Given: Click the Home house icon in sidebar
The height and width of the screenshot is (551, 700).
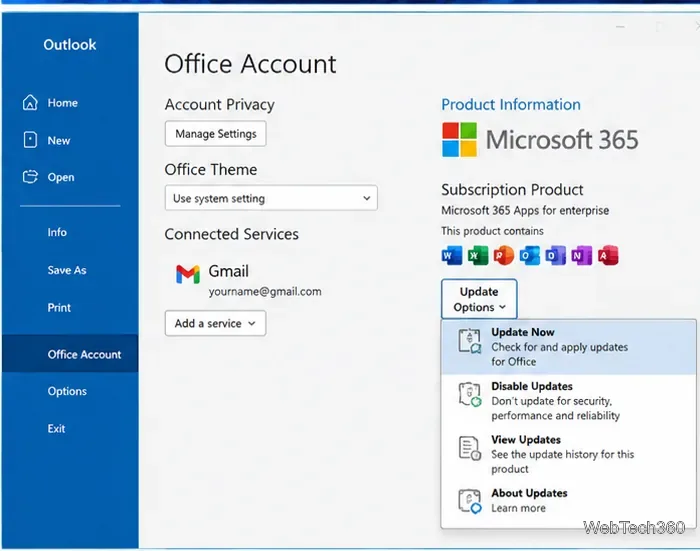Looking at the screenshot, I should coord(30,103).
